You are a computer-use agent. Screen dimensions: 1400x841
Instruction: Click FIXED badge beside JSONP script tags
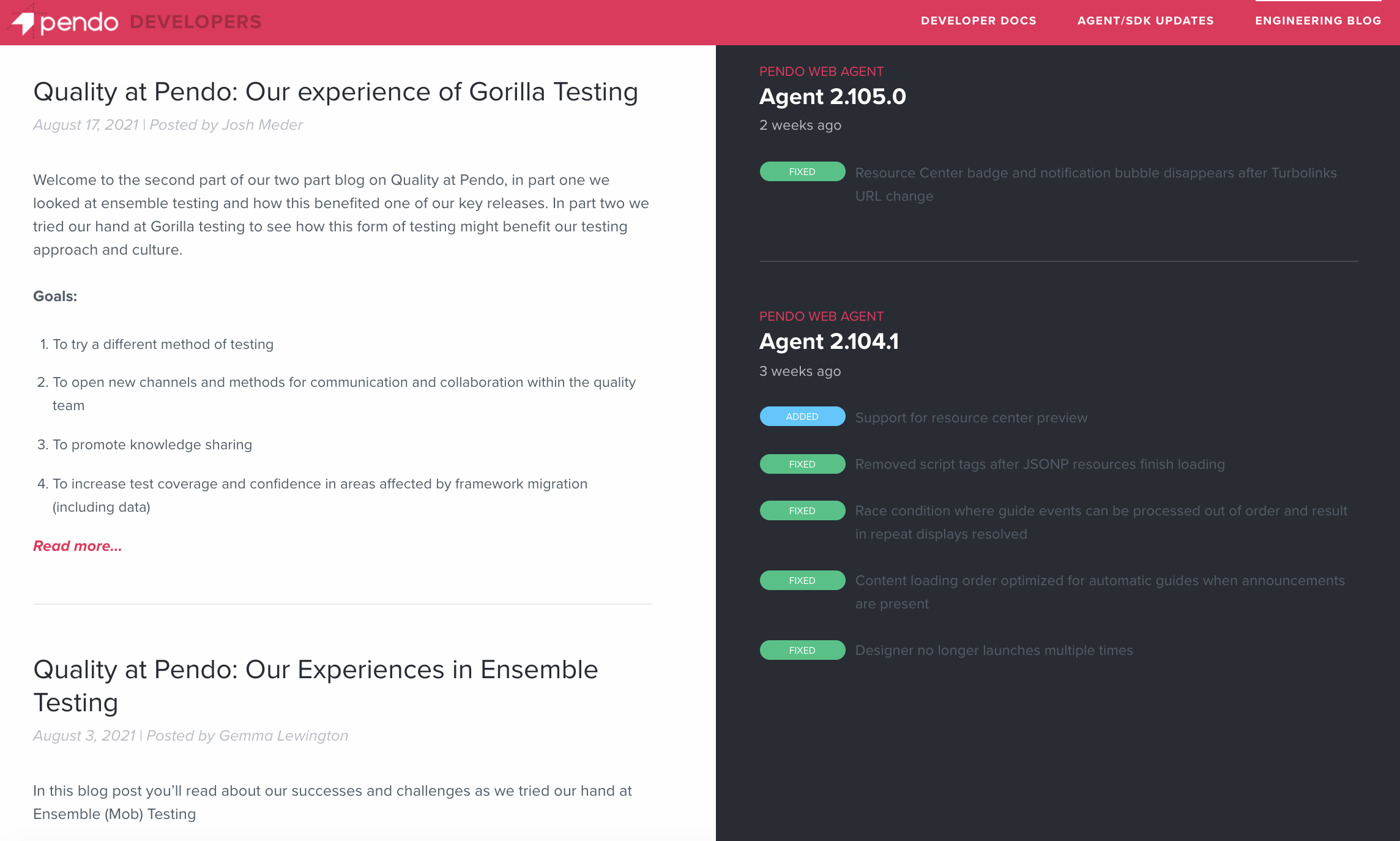click(x=802, y=465)
